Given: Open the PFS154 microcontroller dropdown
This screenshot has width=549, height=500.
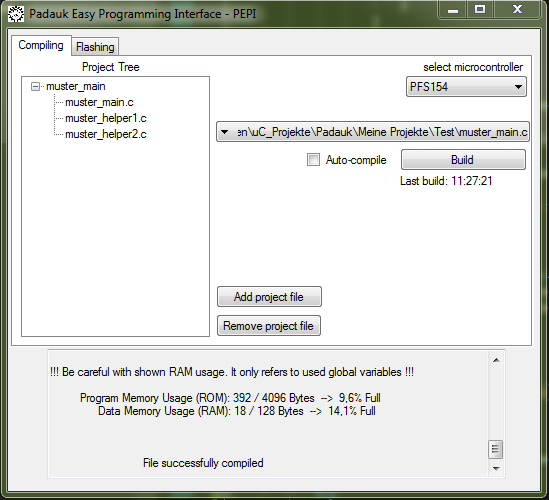Looking at the screenshot, I should pos(466,86).
